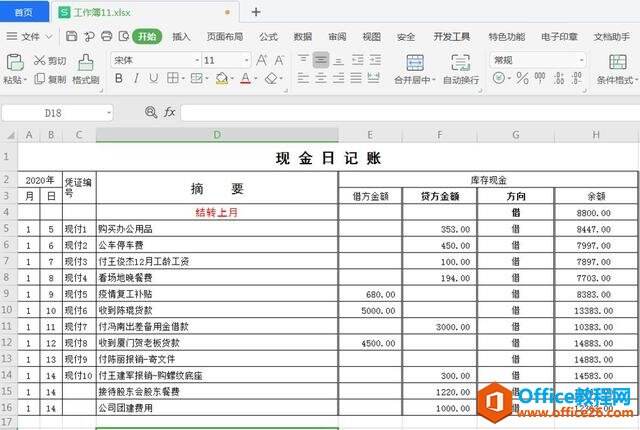Click the 文件 (File) menu button
This screenshot has width=640, height=430.
point(30,37)
